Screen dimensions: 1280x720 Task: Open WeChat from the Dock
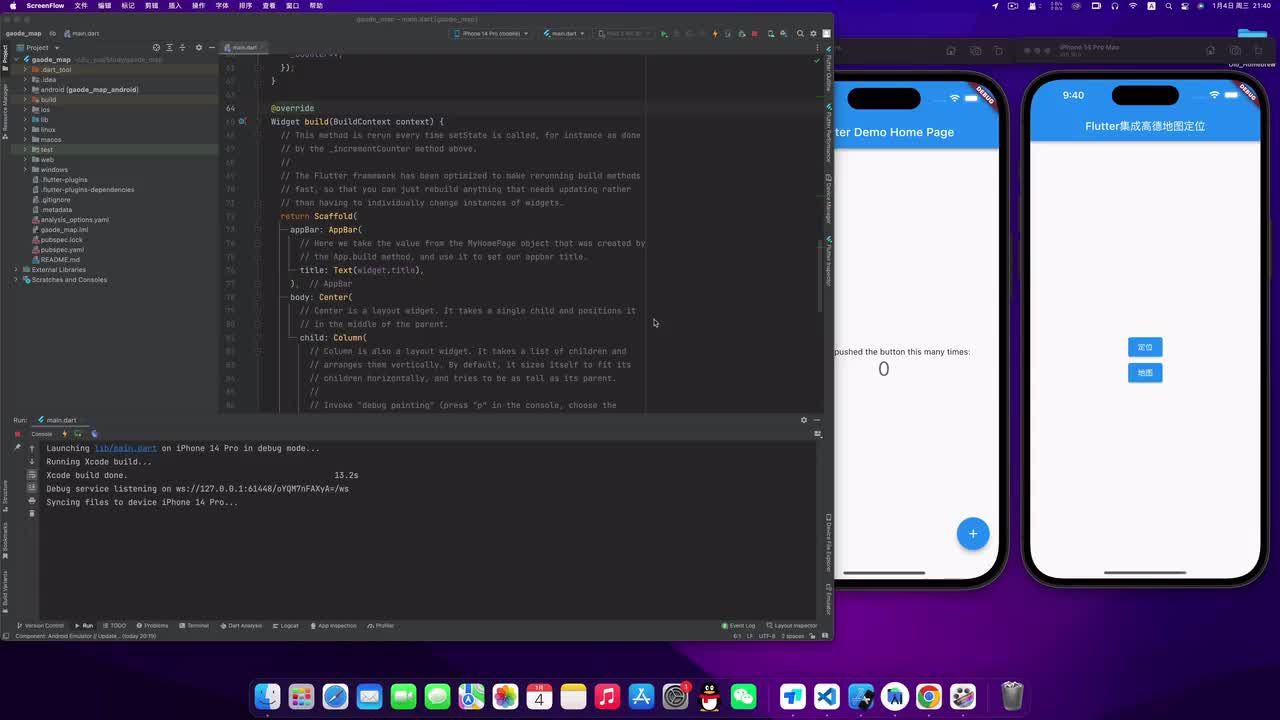click(x=743, y=696)
